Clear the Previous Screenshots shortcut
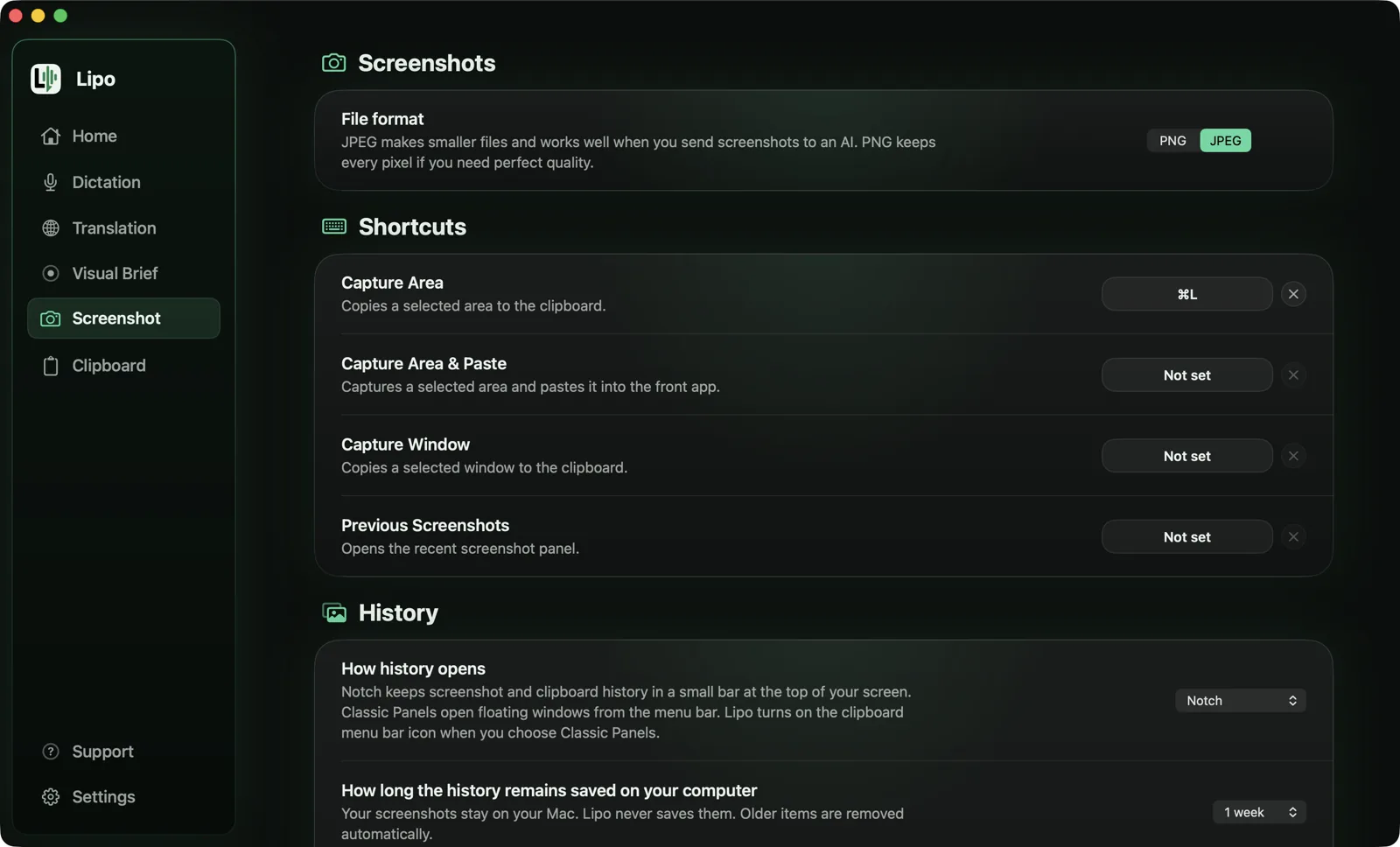Screen dimensions: 1400x847 (1293, 537)
